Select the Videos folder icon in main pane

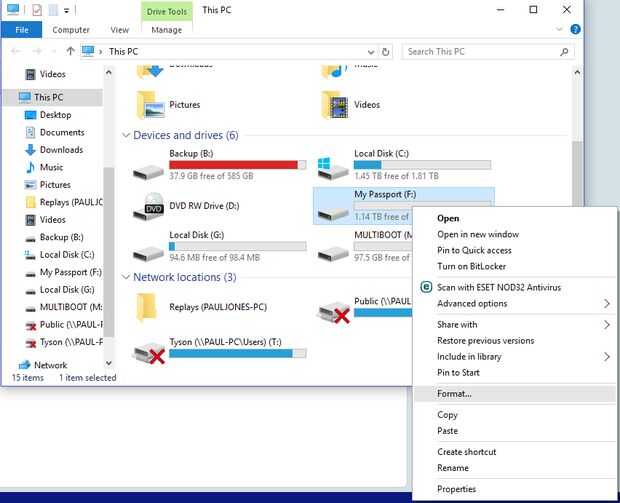(335, 105)
